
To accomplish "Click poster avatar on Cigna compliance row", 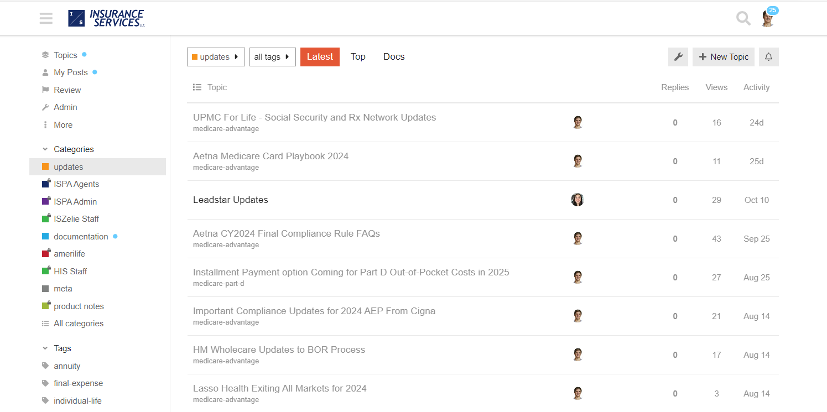I will point(578,316).
